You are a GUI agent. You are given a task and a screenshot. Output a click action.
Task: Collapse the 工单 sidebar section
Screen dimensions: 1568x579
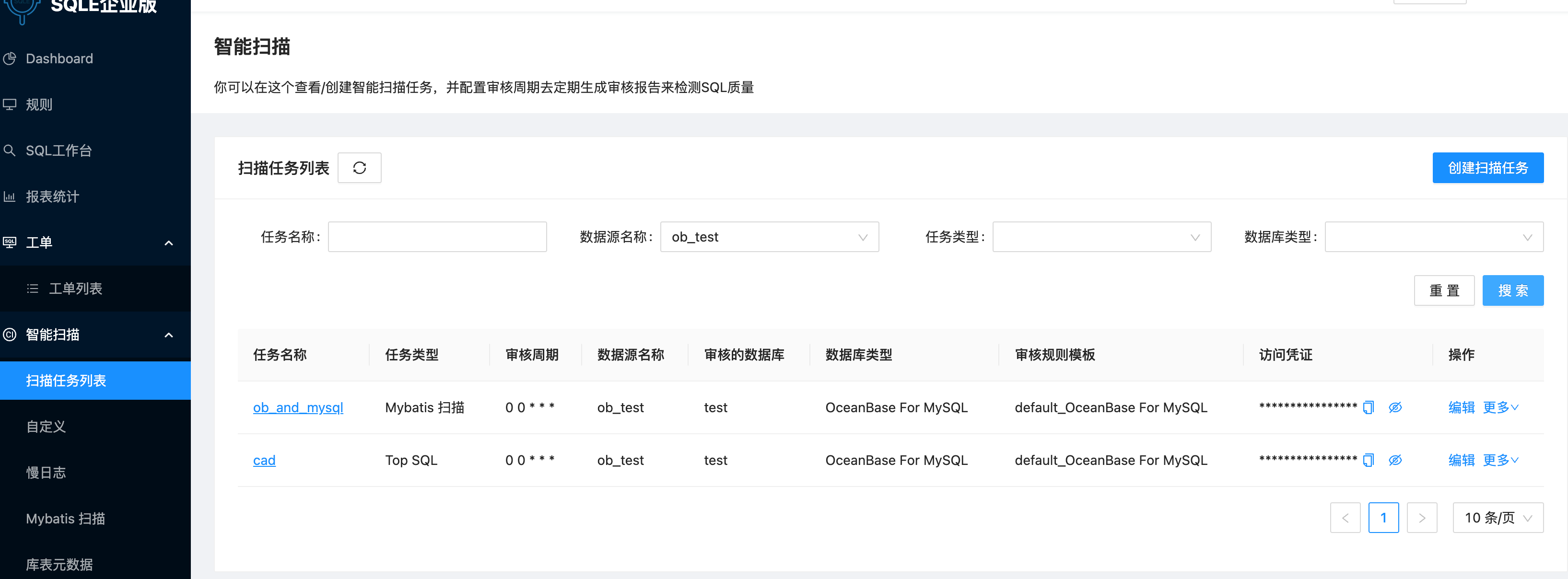pyautogui.click(x=169, y=242)
